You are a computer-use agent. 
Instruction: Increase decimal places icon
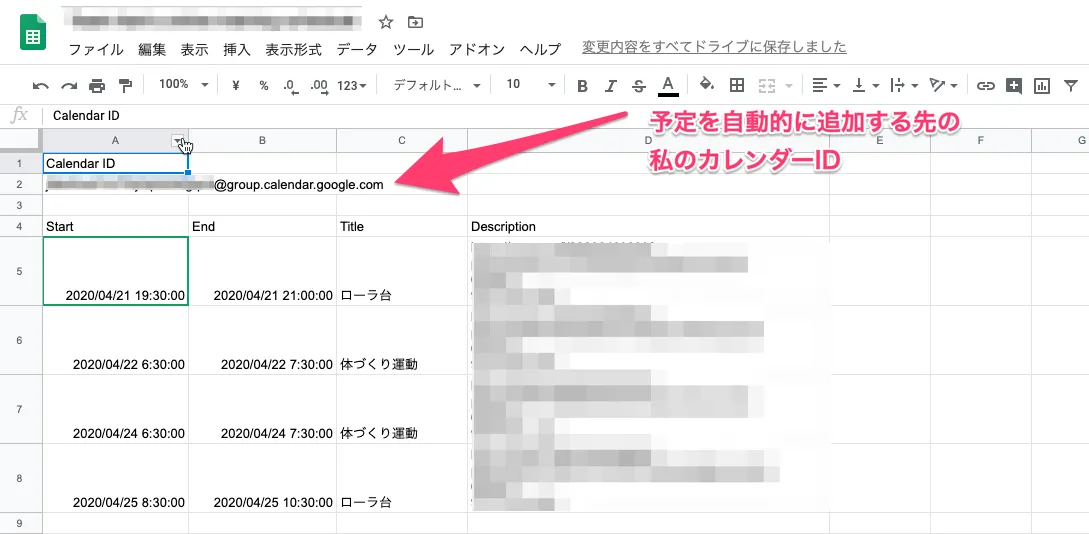[319, 86]
